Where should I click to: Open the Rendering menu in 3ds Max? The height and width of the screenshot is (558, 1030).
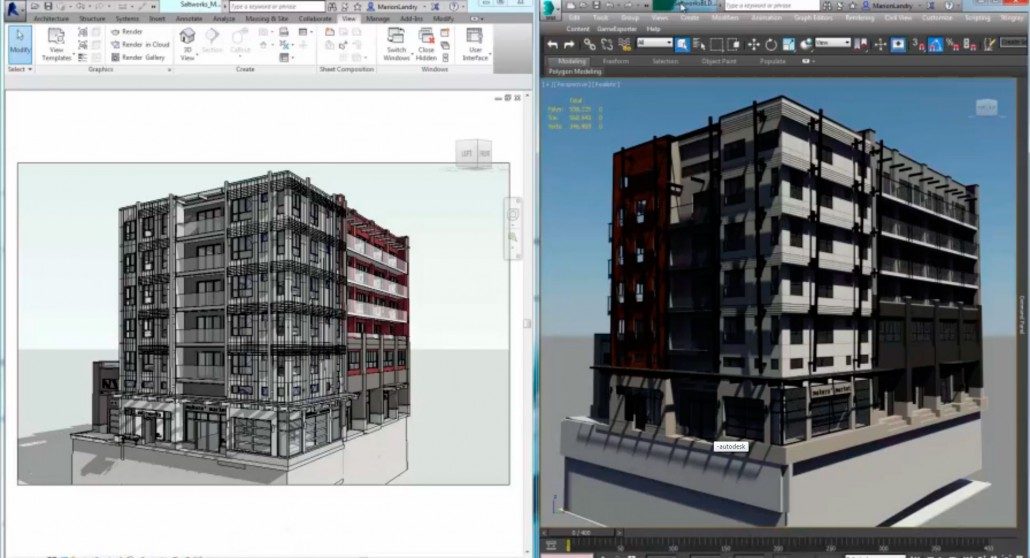pyautogui.click(x=858, y=17)
